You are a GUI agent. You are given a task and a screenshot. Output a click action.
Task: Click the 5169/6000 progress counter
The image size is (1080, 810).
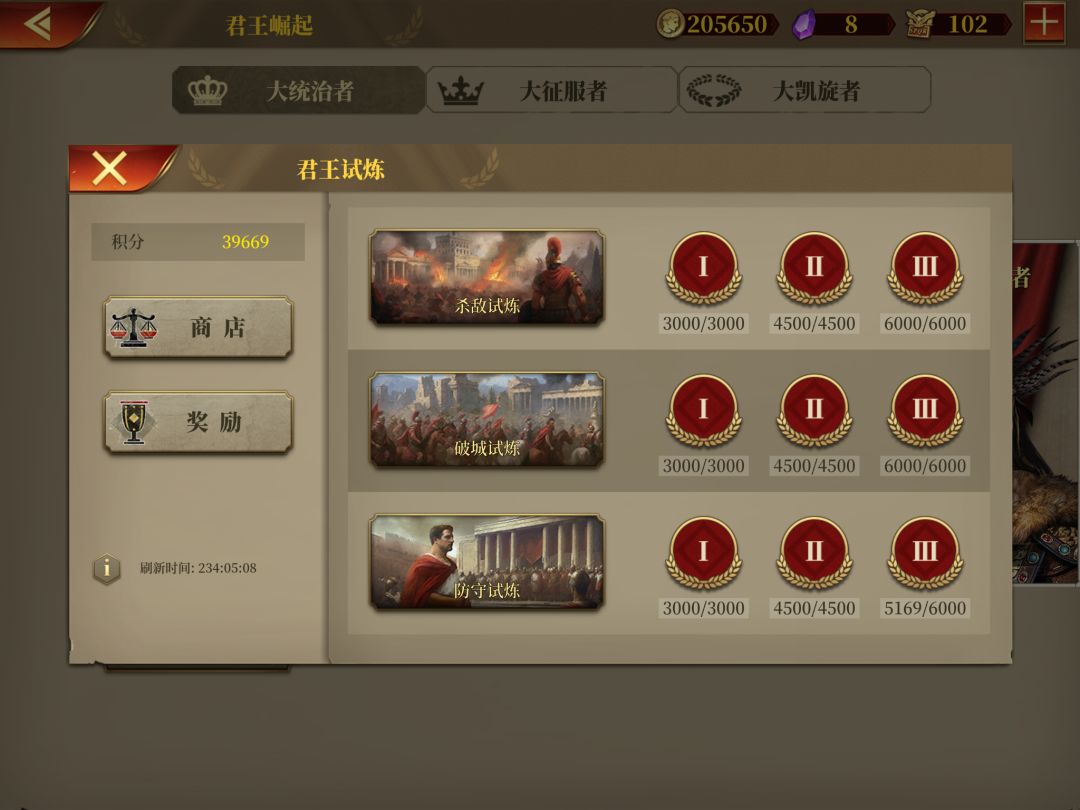tap(925, 608)
